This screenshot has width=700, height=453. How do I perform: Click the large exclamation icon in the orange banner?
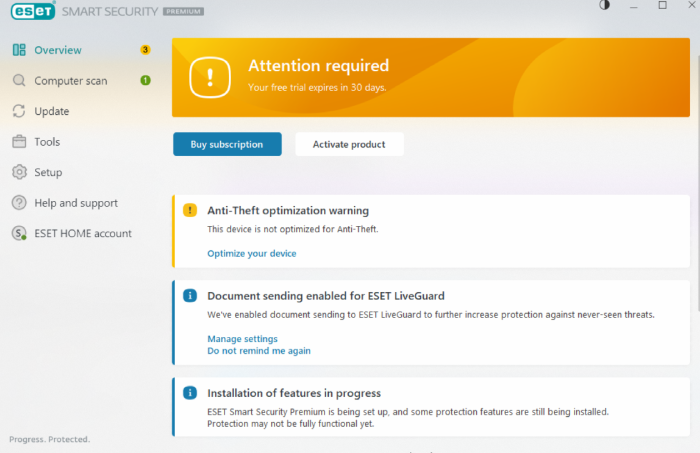[x=210, y=77]
